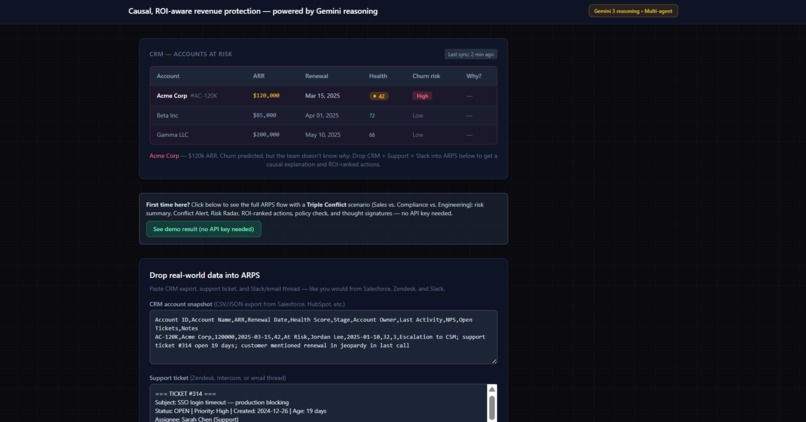Click the $200,000 ARR value
This screenshot has height=422, width=806.
point(266,135)
